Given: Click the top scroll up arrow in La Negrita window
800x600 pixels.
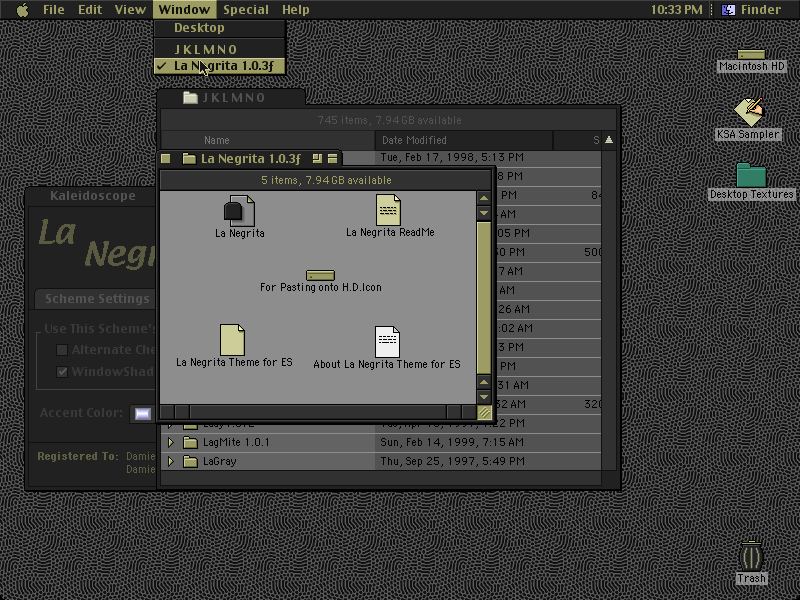Looking at the screenshot, I should click(484, 198).
